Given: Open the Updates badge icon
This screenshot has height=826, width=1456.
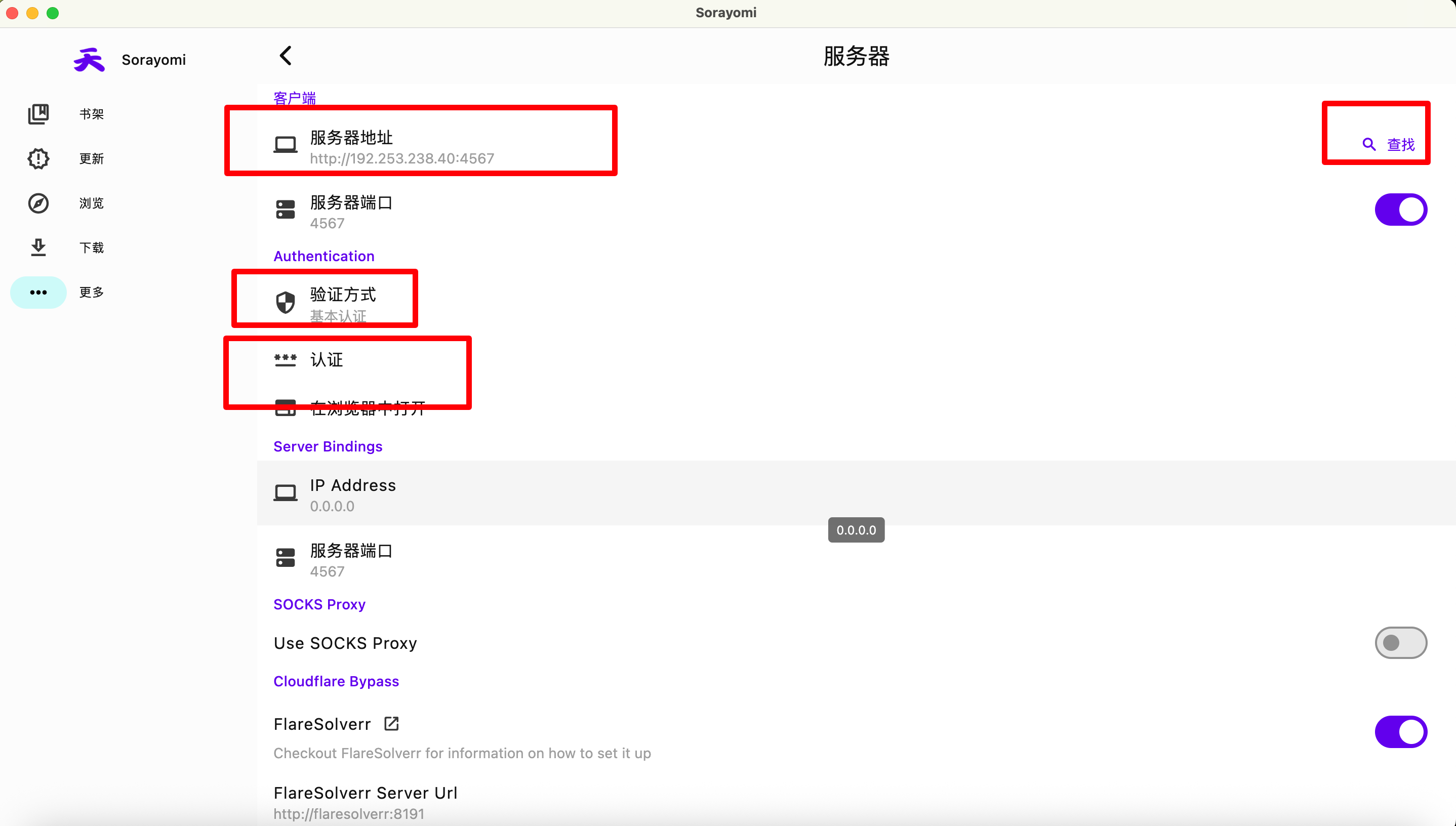Looking at the screenshot, I should coord(38,158).
